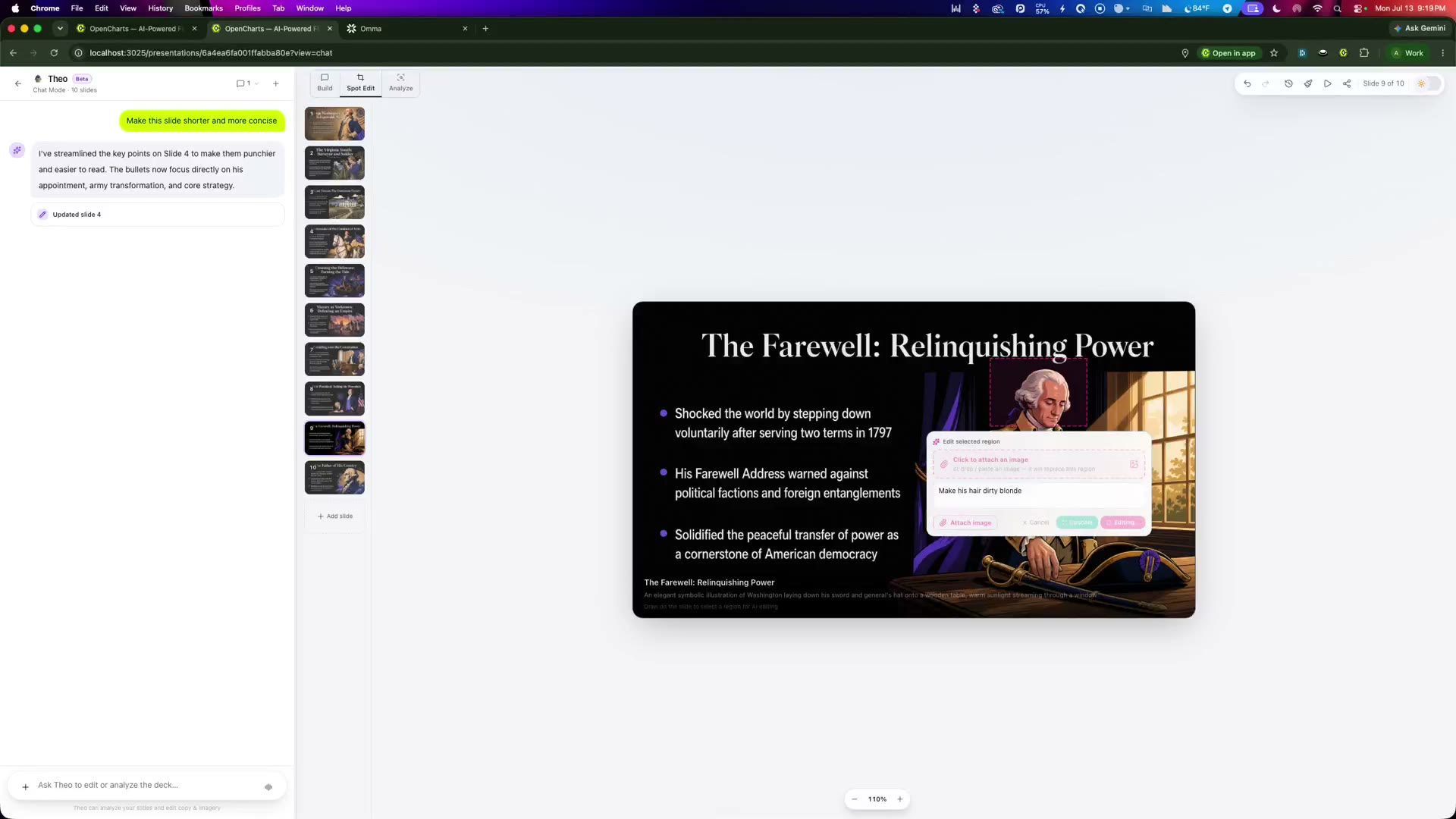Screen dimensions: 1456x819
Task: Open the History menu
Action: point(160,8)
